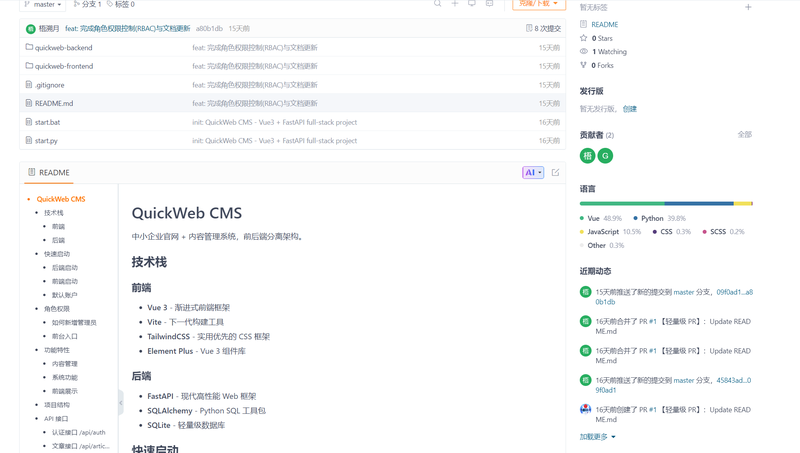Viewport: 800px width, 453px height.
Task: Jump to 认证接口 /api/auth in outline
Action: [79, 432]
